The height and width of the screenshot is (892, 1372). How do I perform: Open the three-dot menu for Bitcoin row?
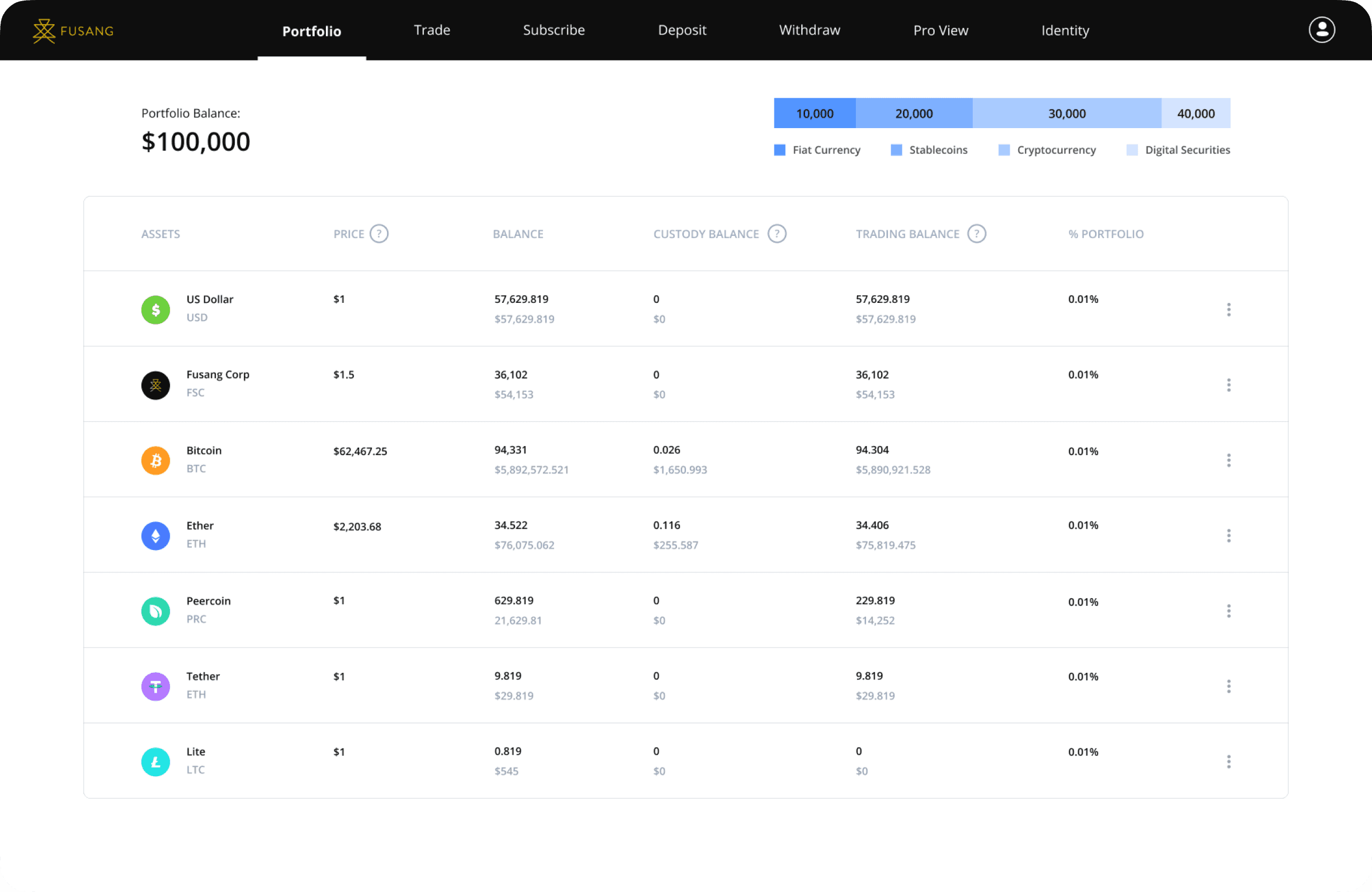pos(1229,460)
